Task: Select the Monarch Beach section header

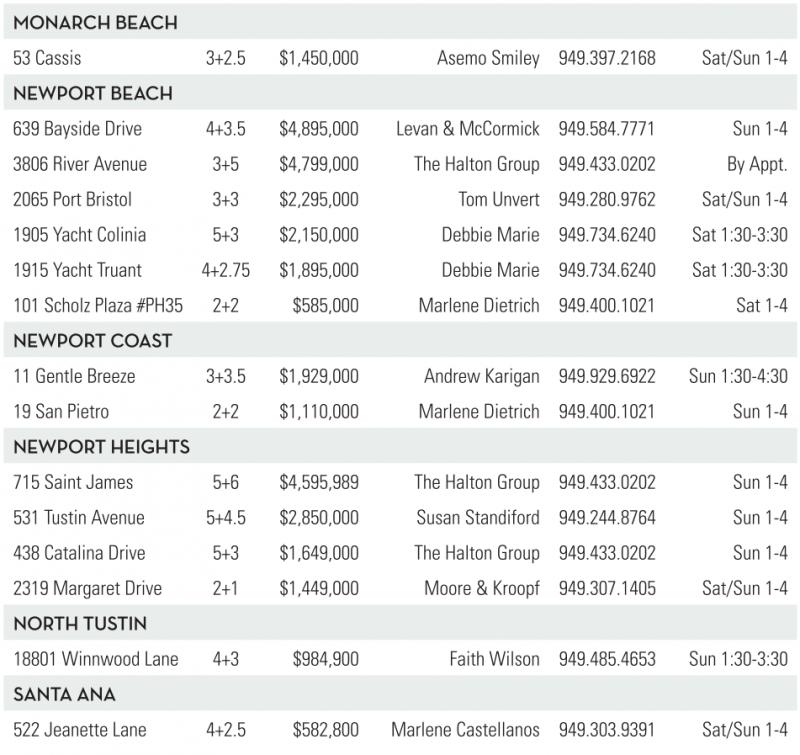Action: tap(94, 22)
